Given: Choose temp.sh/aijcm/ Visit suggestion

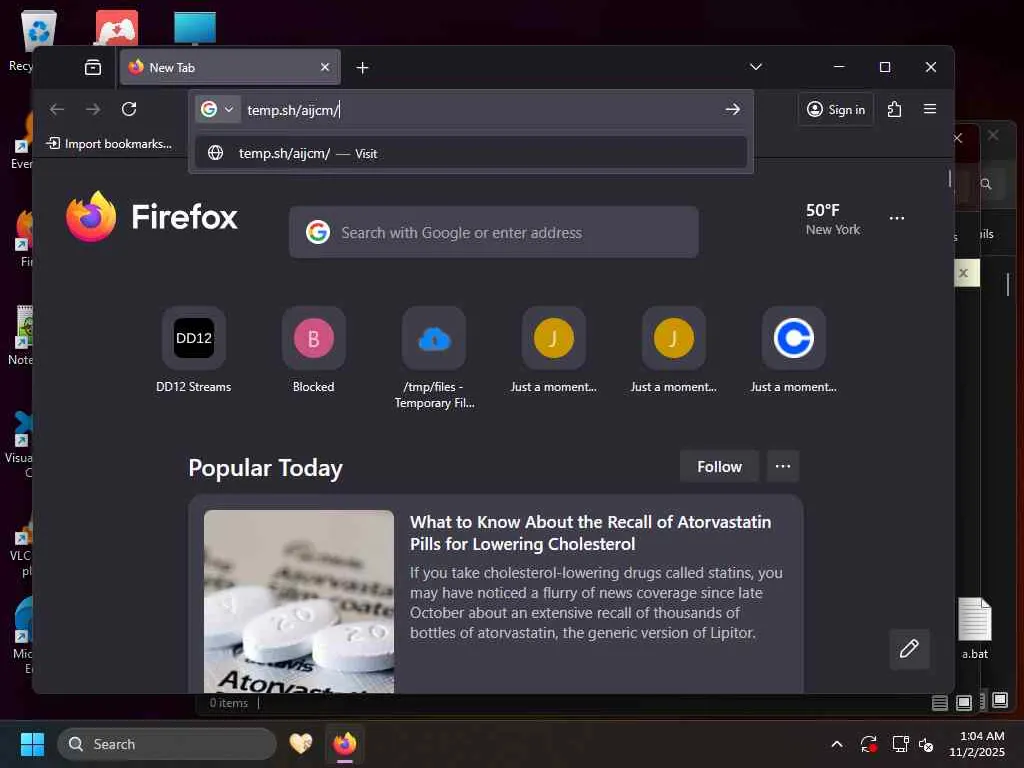Looking at the screenshot, I should [x=471, y=153].
